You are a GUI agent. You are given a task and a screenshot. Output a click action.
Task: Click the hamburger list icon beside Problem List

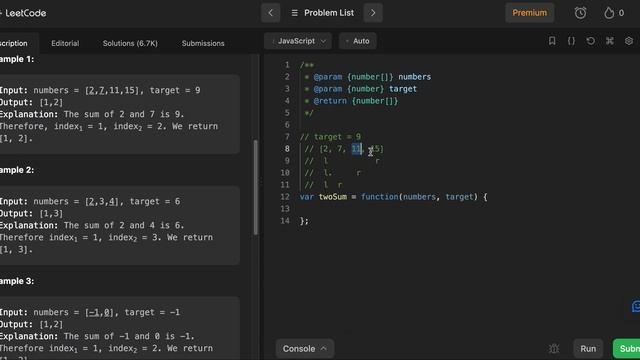tap(294, 13)
